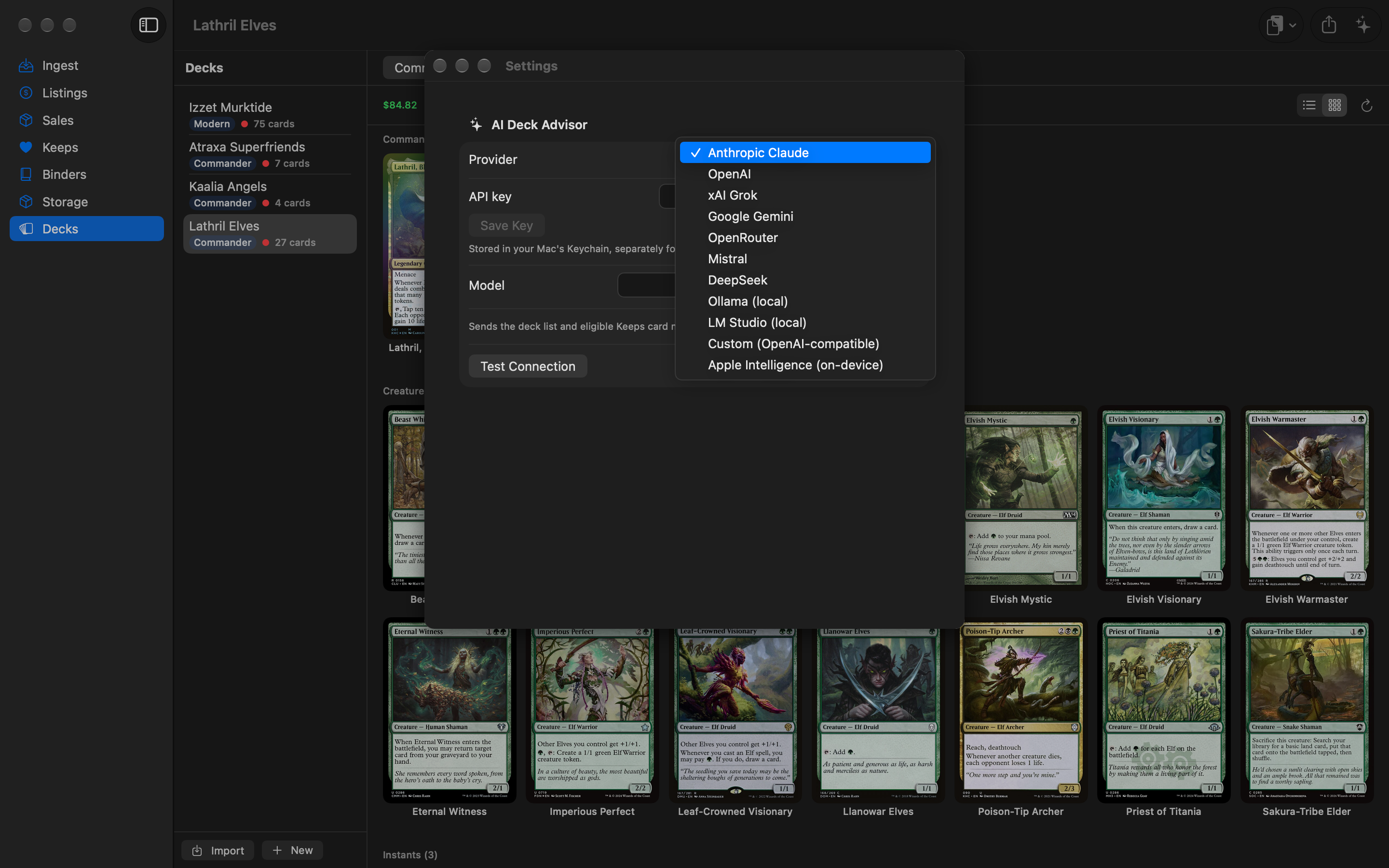This screenshot has width=1389, height=868.
Task: Open the Ingest sidebar section
Action: pyautogui.click(x=87, y=66)
